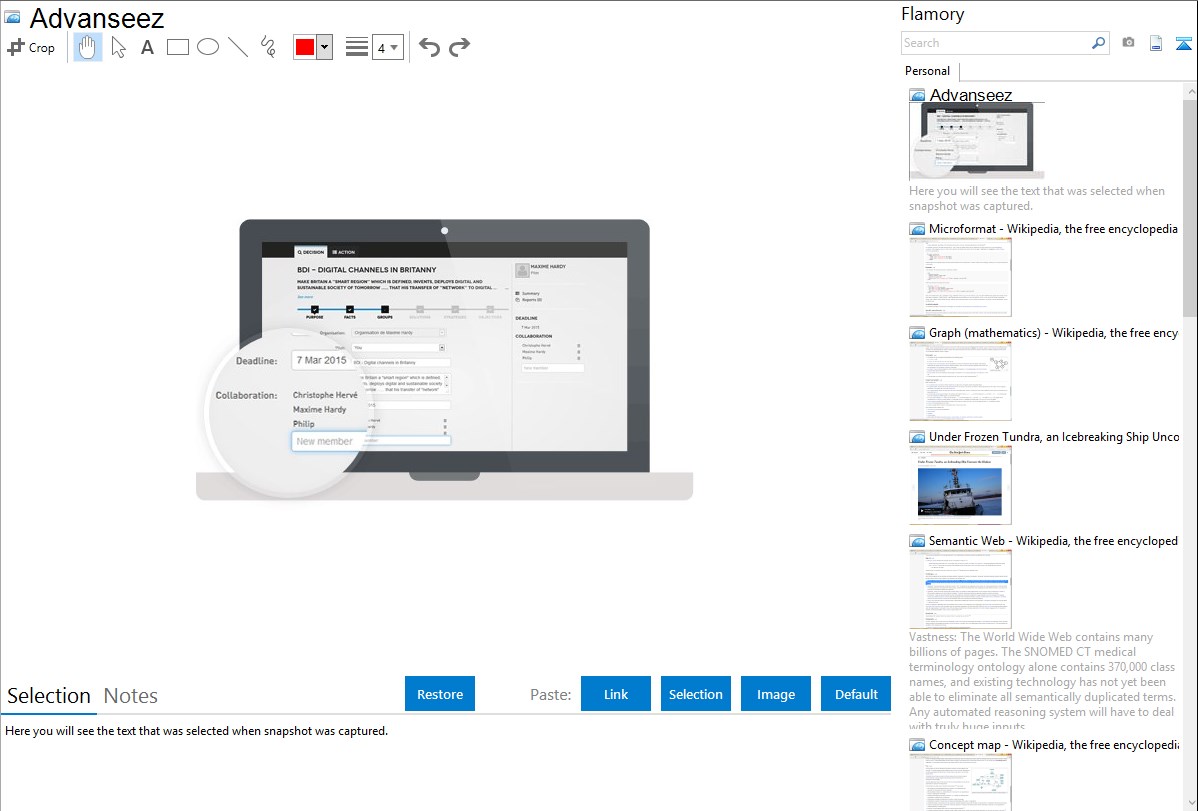The height and width of the screenshot is (811, 1198).
Task: Open the Semantic Web snapshot thumbnail
Action: [960, 589]
